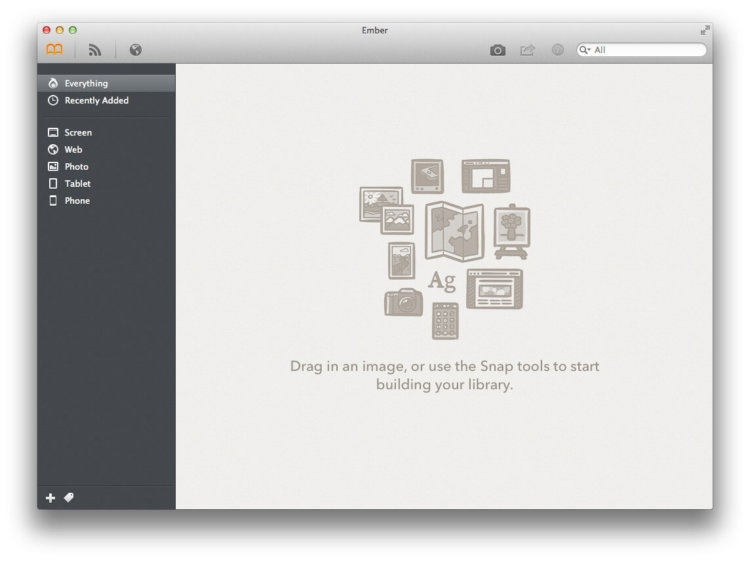Click the yellow minimize window button

click(x=60, y=30)
